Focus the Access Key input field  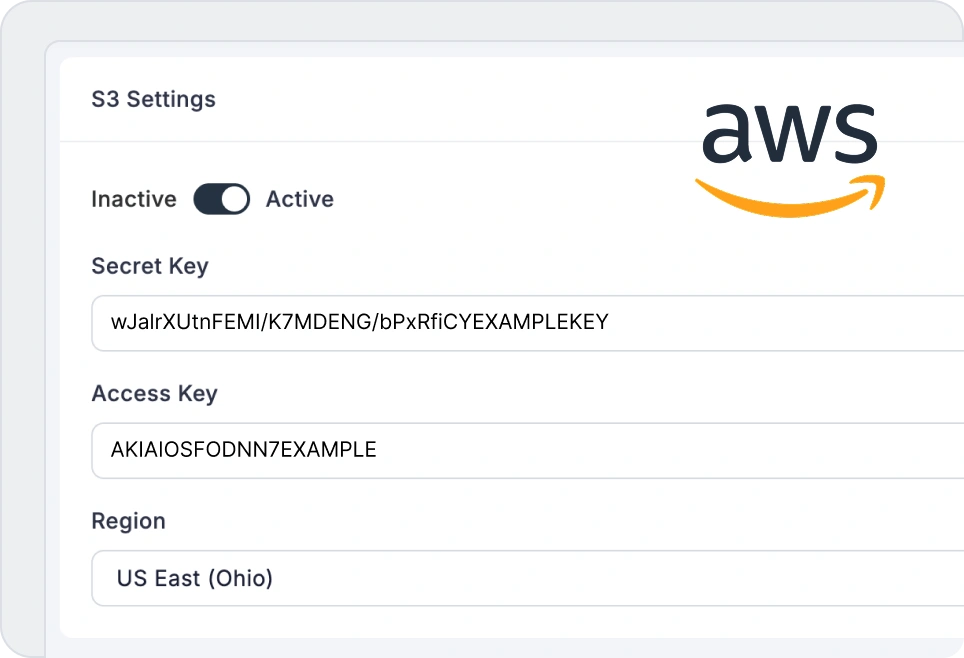click(528, 450)
